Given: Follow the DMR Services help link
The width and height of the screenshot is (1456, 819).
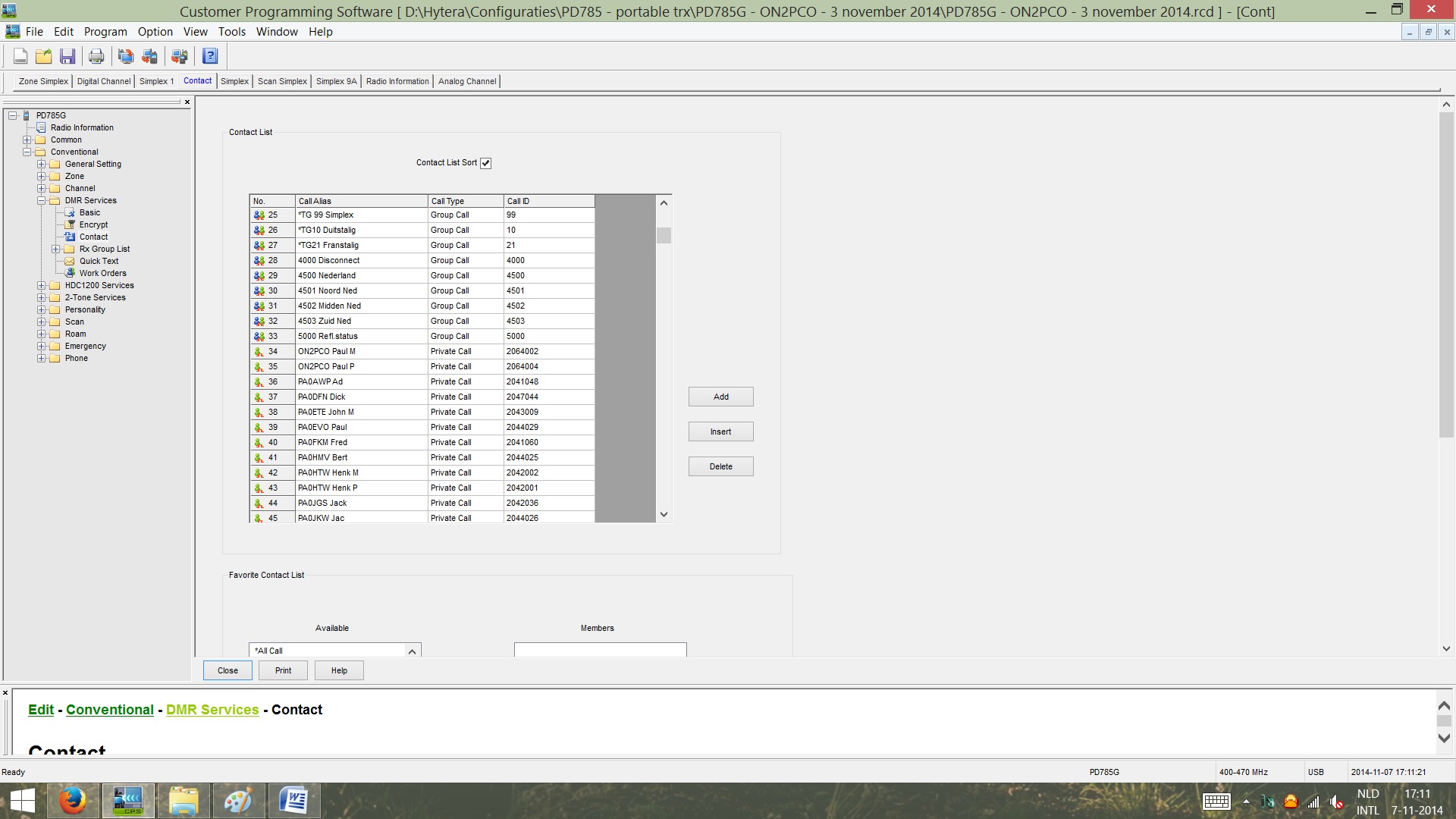Looking at the screenshot, I should (x=212, y=710).
